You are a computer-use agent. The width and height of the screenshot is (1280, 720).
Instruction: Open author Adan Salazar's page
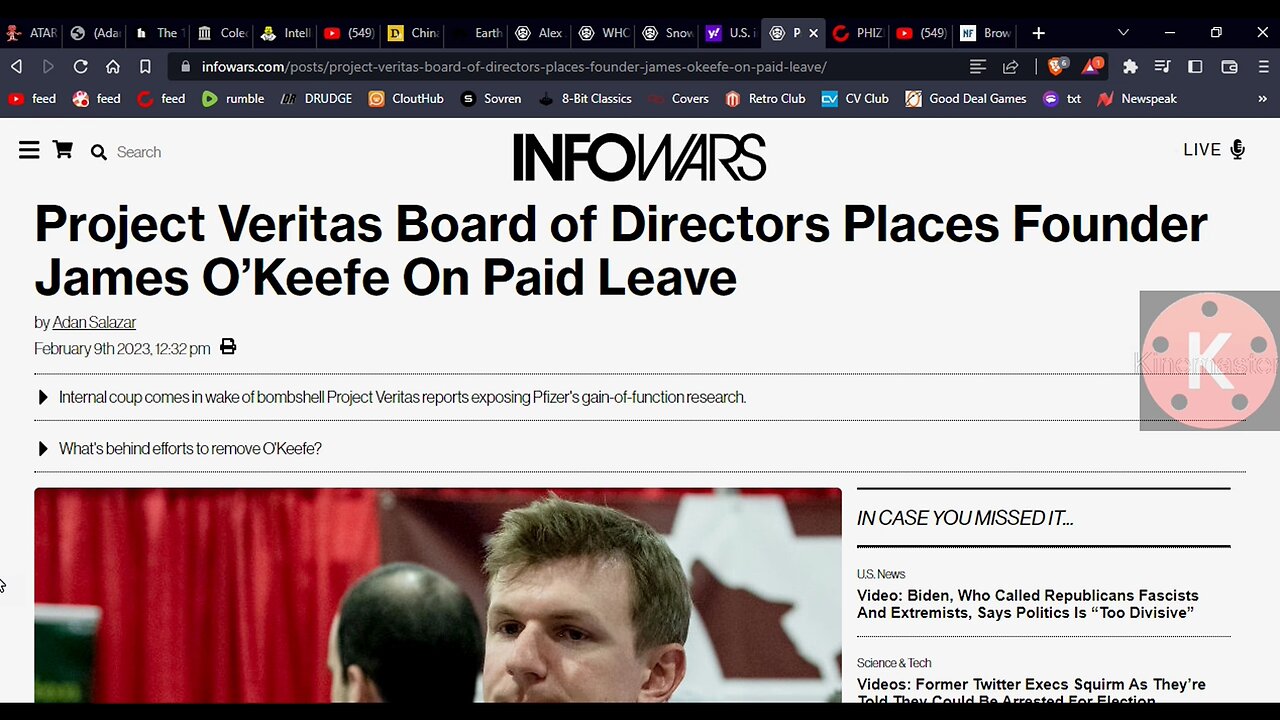[94, 322]
